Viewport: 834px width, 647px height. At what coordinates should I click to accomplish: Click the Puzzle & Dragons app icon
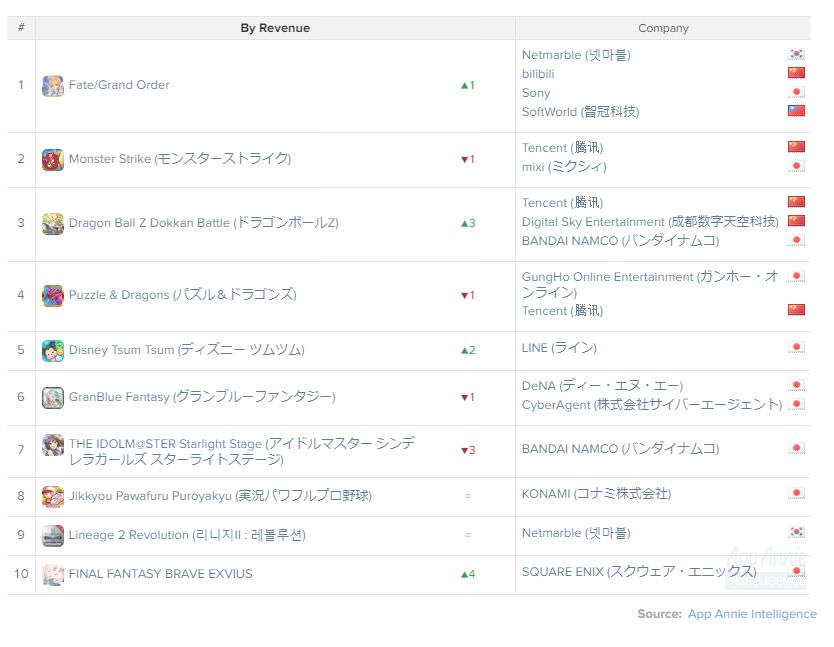53,296
